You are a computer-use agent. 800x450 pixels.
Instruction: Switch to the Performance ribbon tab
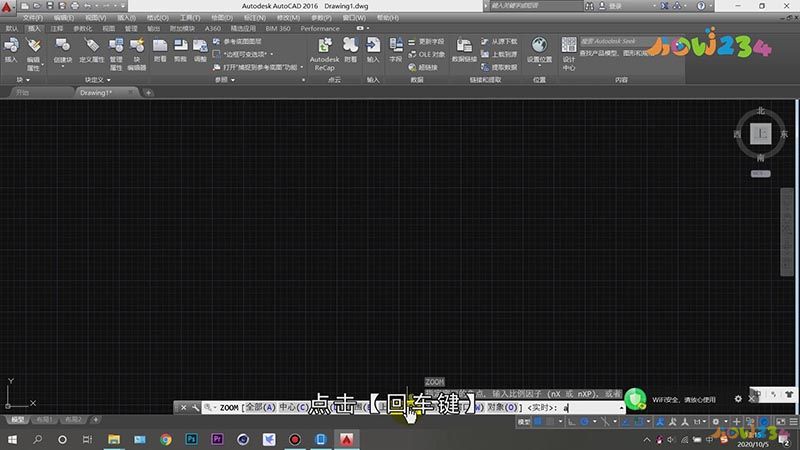(x=320, y=29)
